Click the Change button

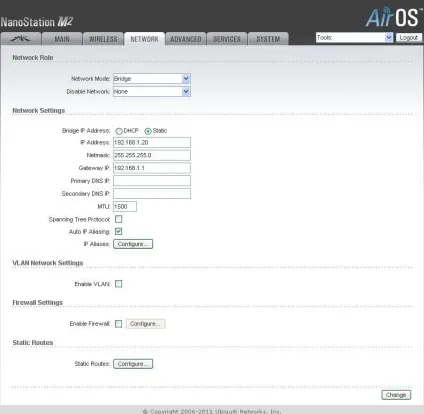coord(396,395)
